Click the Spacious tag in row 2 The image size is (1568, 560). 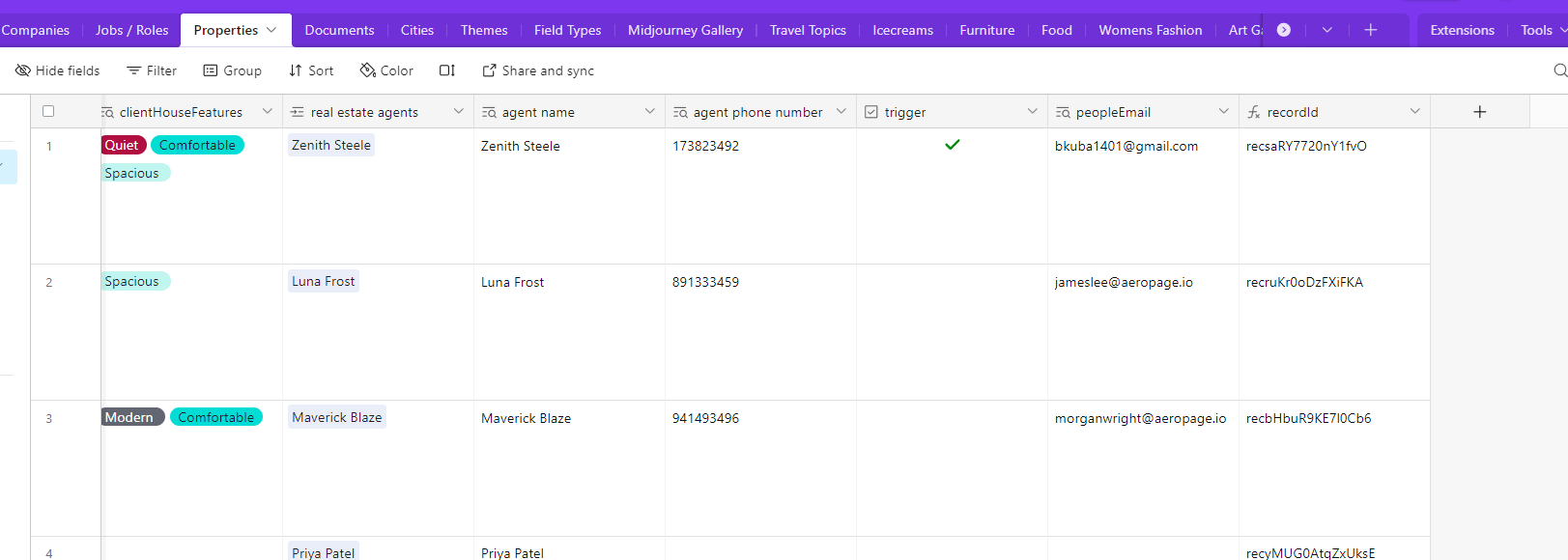[135, 281]
